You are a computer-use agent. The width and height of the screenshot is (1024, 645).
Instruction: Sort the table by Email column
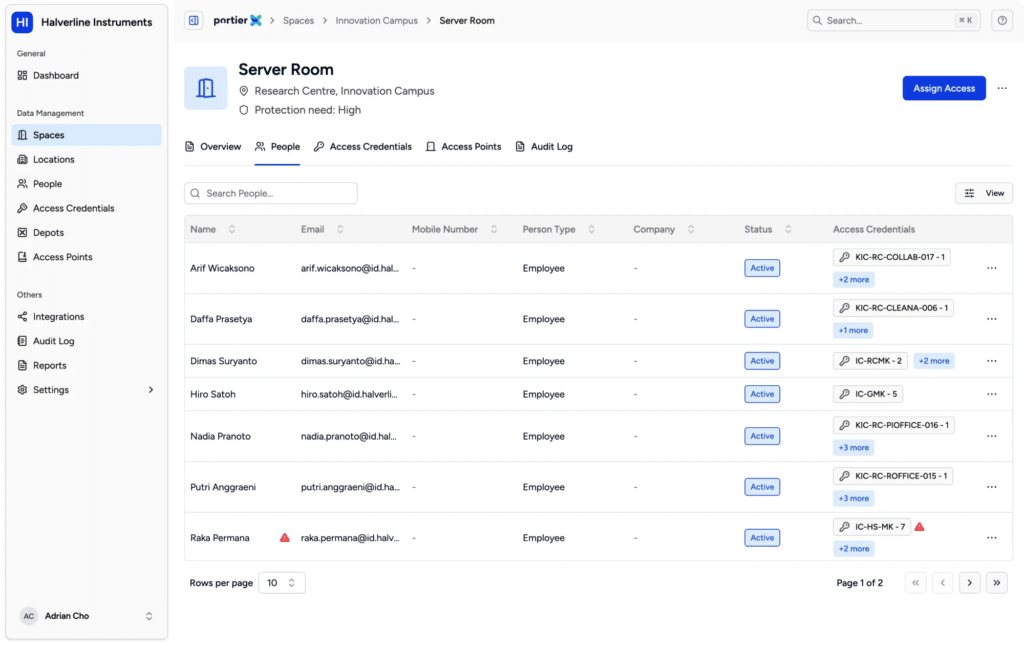[x=340, y=230]
